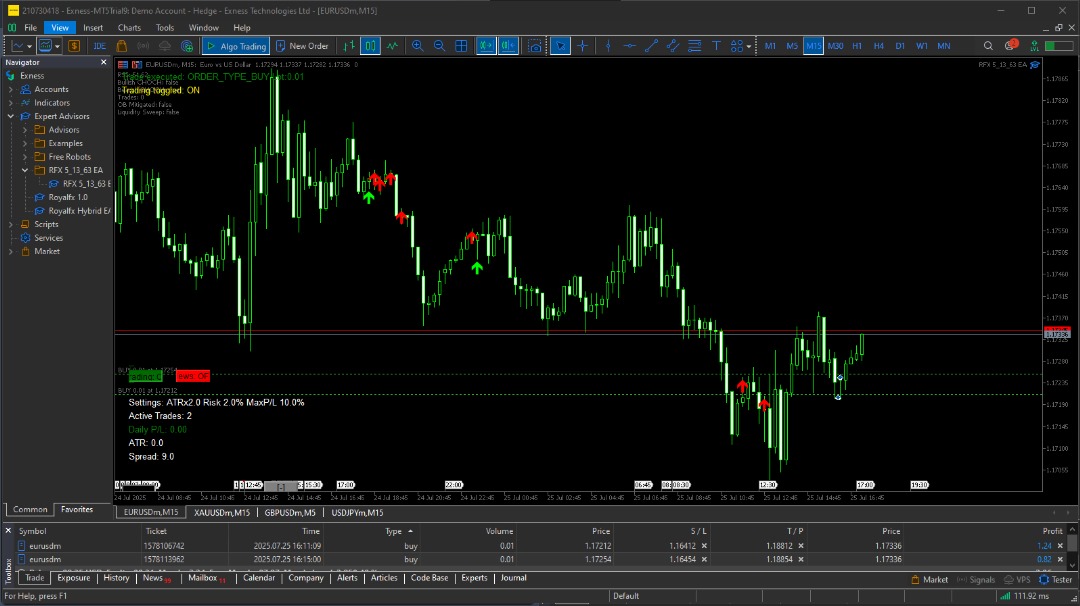Open the Journal tab in Toolbox
This screenshot has height=606, width=1080.
tap(513, 578)
